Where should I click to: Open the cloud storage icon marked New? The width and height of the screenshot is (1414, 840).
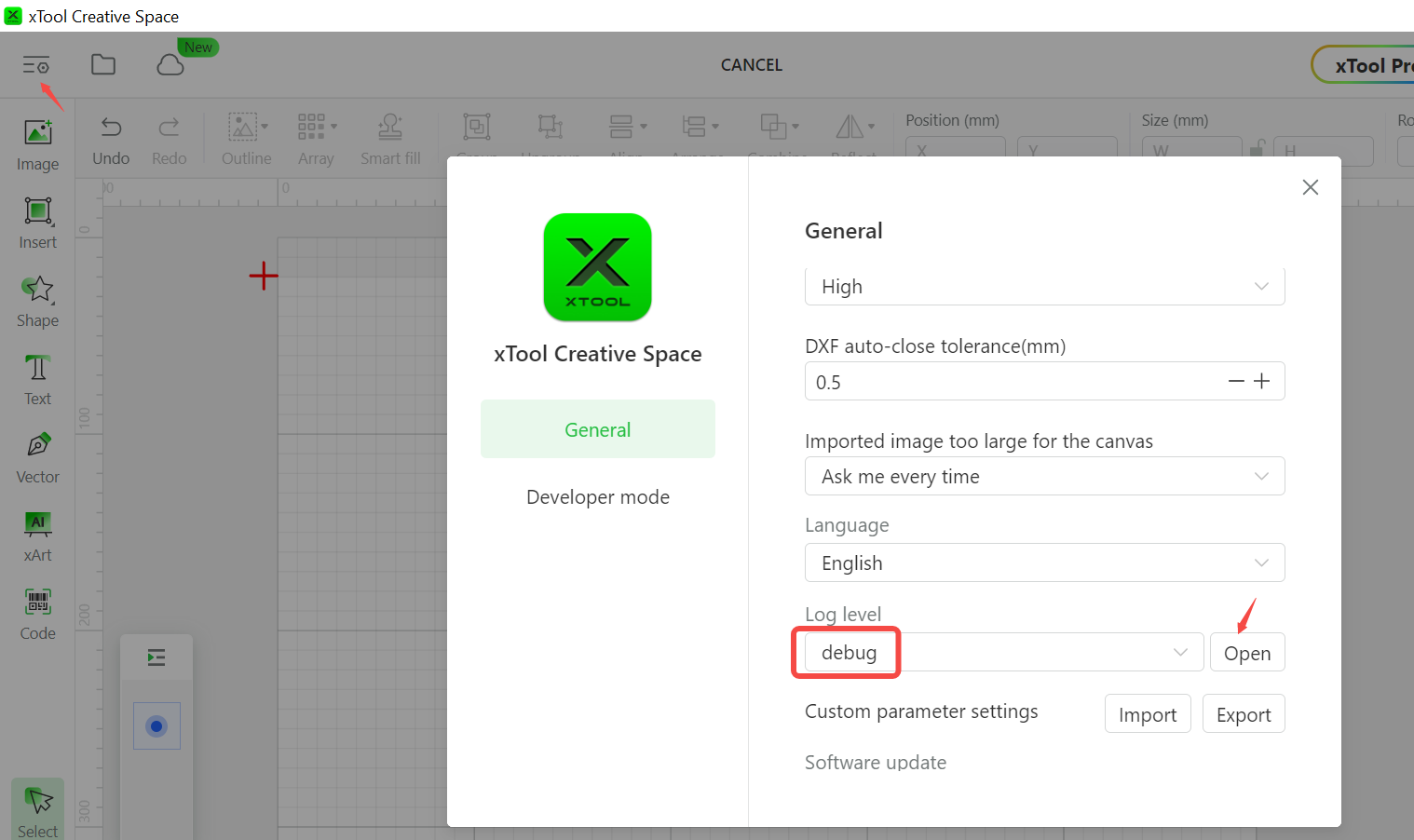pyautogui.click(x=170, y=64)
